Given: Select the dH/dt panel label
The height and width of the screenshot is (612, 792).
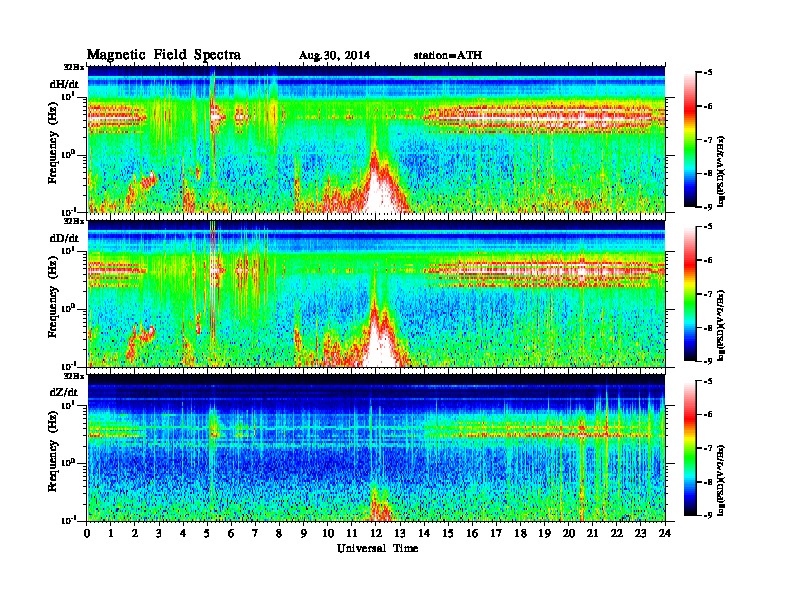Looking at the screenshot, I should tap(64, 84).
